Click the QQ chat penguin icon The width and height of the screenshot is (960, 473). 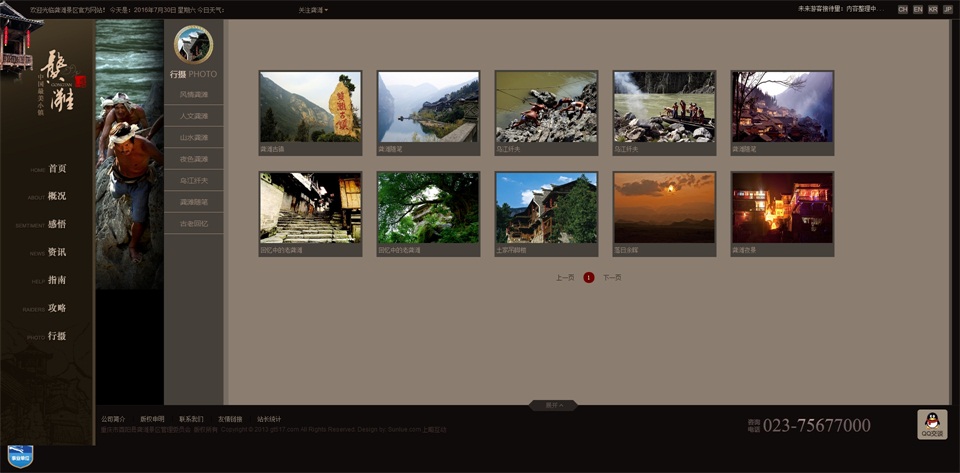coord(932,424)
